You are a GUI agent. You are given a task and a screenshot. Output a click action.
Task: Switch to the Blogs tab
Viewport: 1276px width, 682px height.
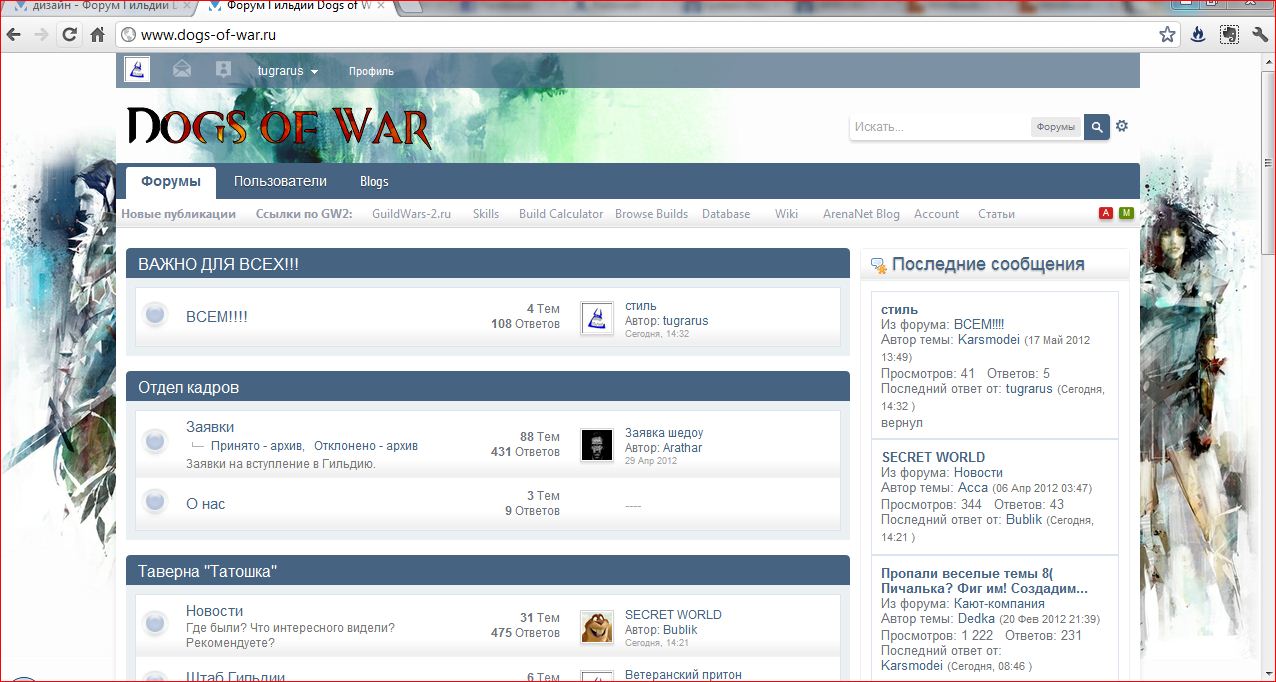coord(374,182)
